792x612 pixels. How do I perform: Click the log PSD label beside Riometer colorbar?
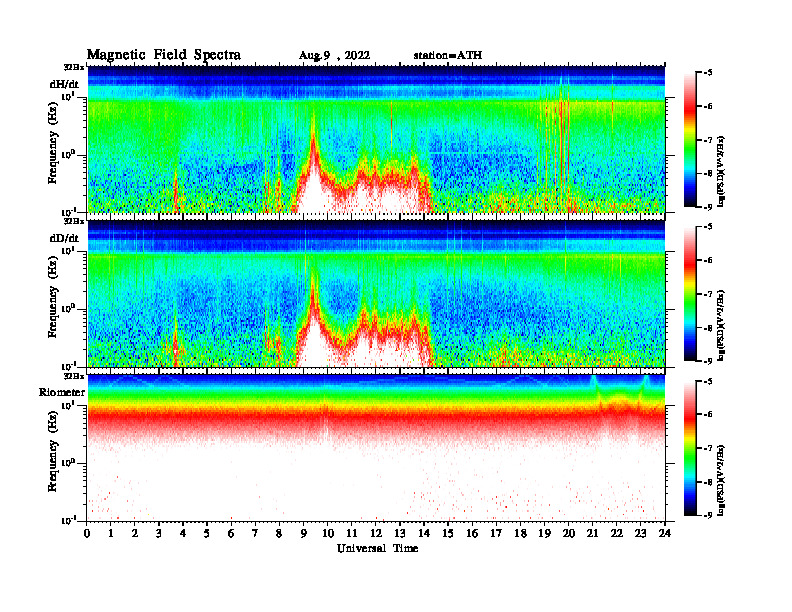(x=722, y=481)
